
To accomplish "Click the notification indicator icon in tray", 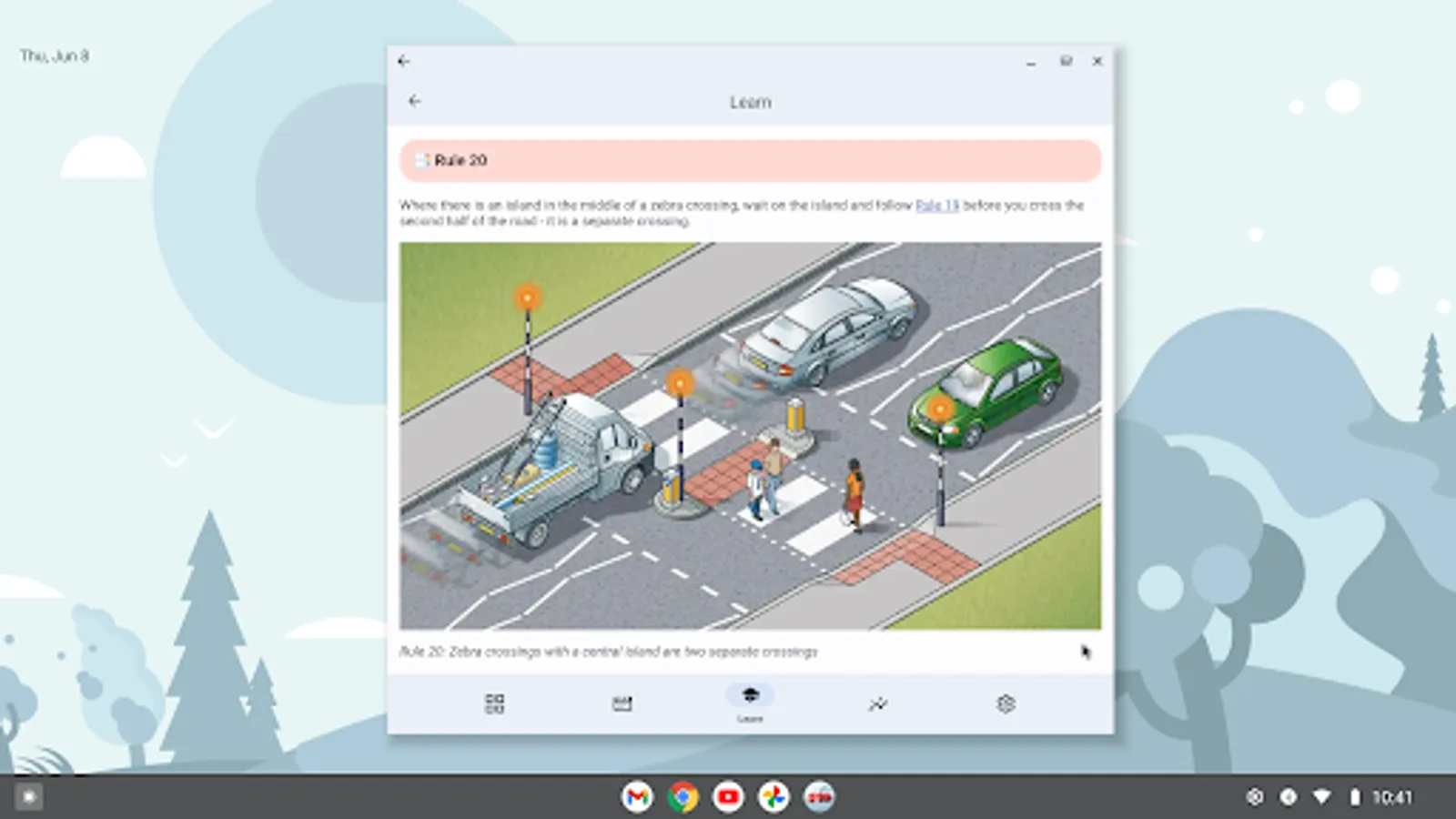I will (x=1288, y=797).
